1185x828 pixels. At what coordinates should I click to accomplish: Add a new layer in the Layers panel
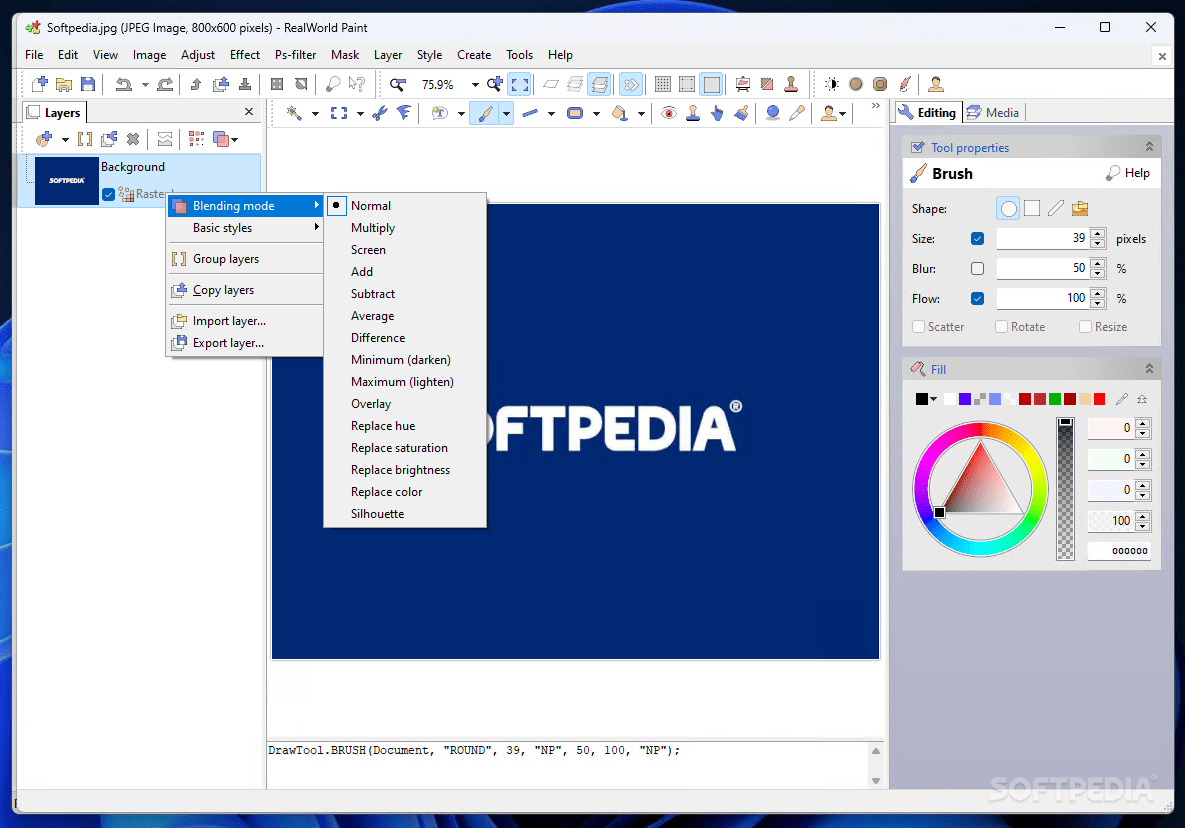click(43, 138)
